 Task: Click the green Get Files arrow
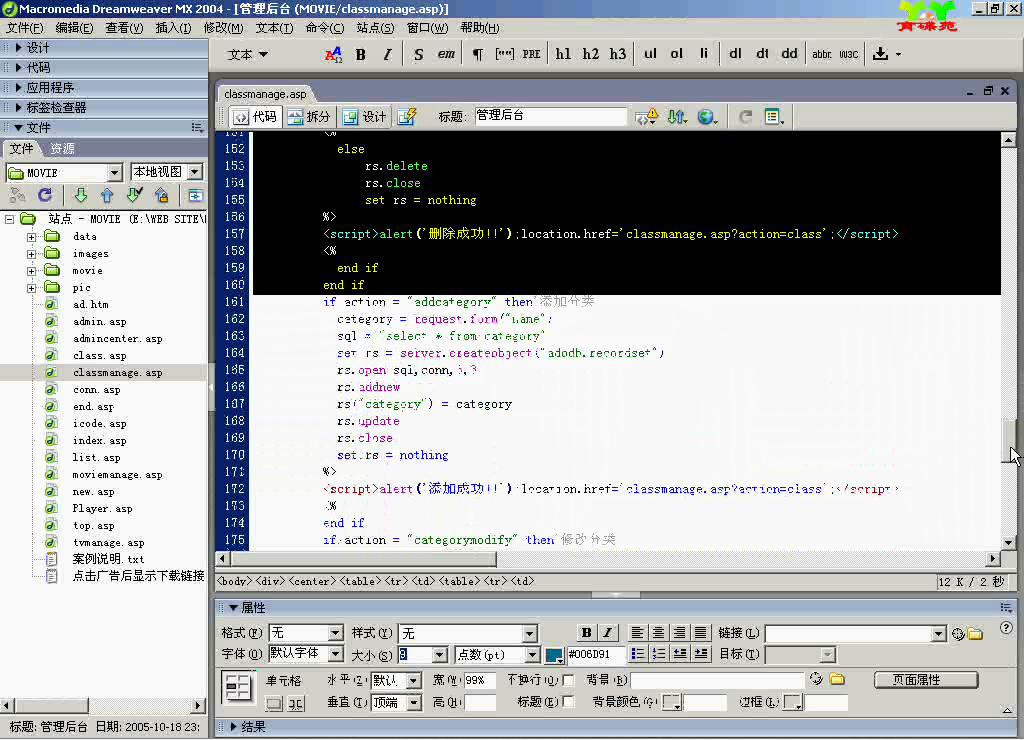point(81,195)
